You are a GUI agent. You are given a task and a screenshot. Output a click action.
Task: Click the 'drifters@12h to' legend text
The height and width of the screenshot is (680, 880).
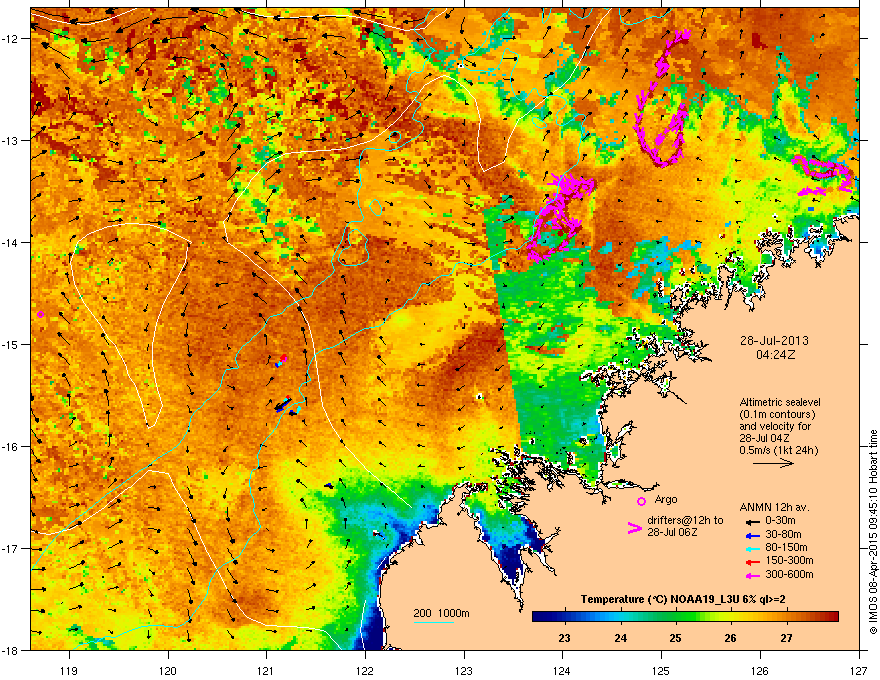tap(685, 521)
